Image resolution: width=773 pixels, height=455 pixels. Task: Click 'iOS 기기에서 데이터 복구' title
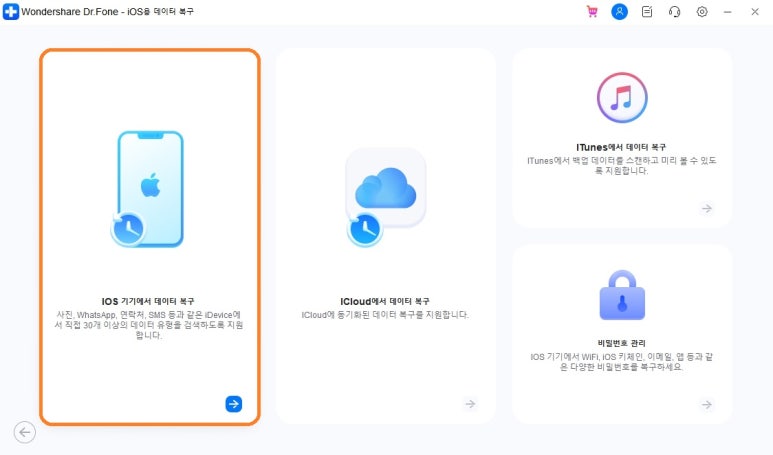point(148,301)
